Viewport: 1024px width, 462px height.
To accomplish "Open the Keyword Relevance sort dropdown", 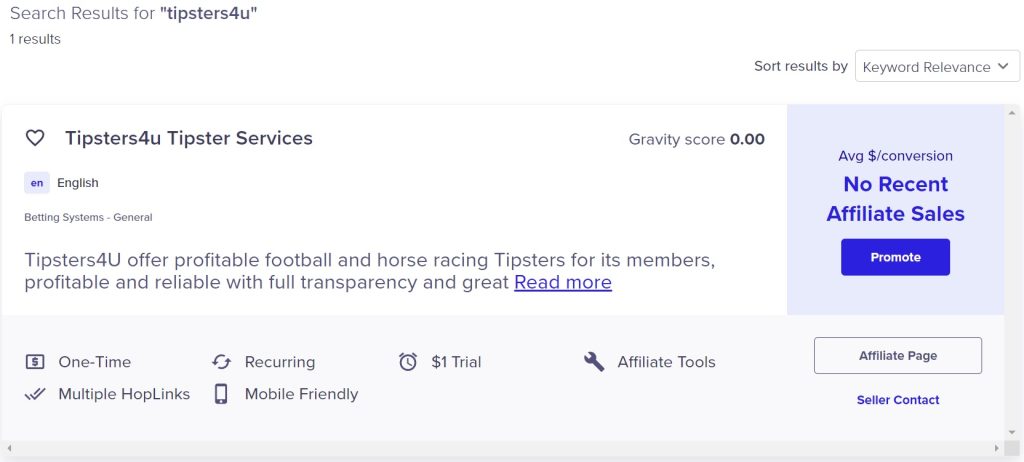I will (x=937, y=67).
